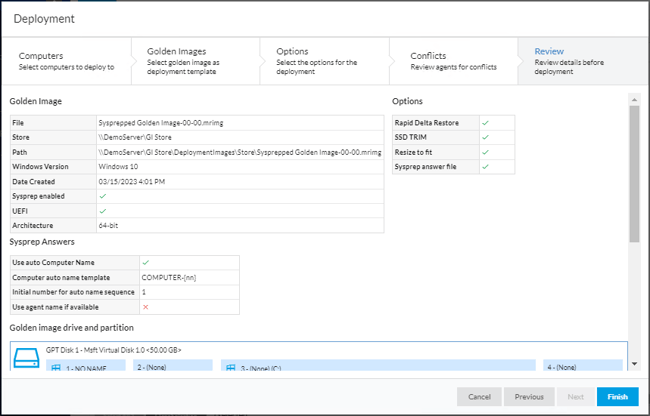Click the Sysprep enabled green checkmark
Image resolution: width=650 pixels, height=416 pixels.
pyautogui.click(x=103, y=196)
